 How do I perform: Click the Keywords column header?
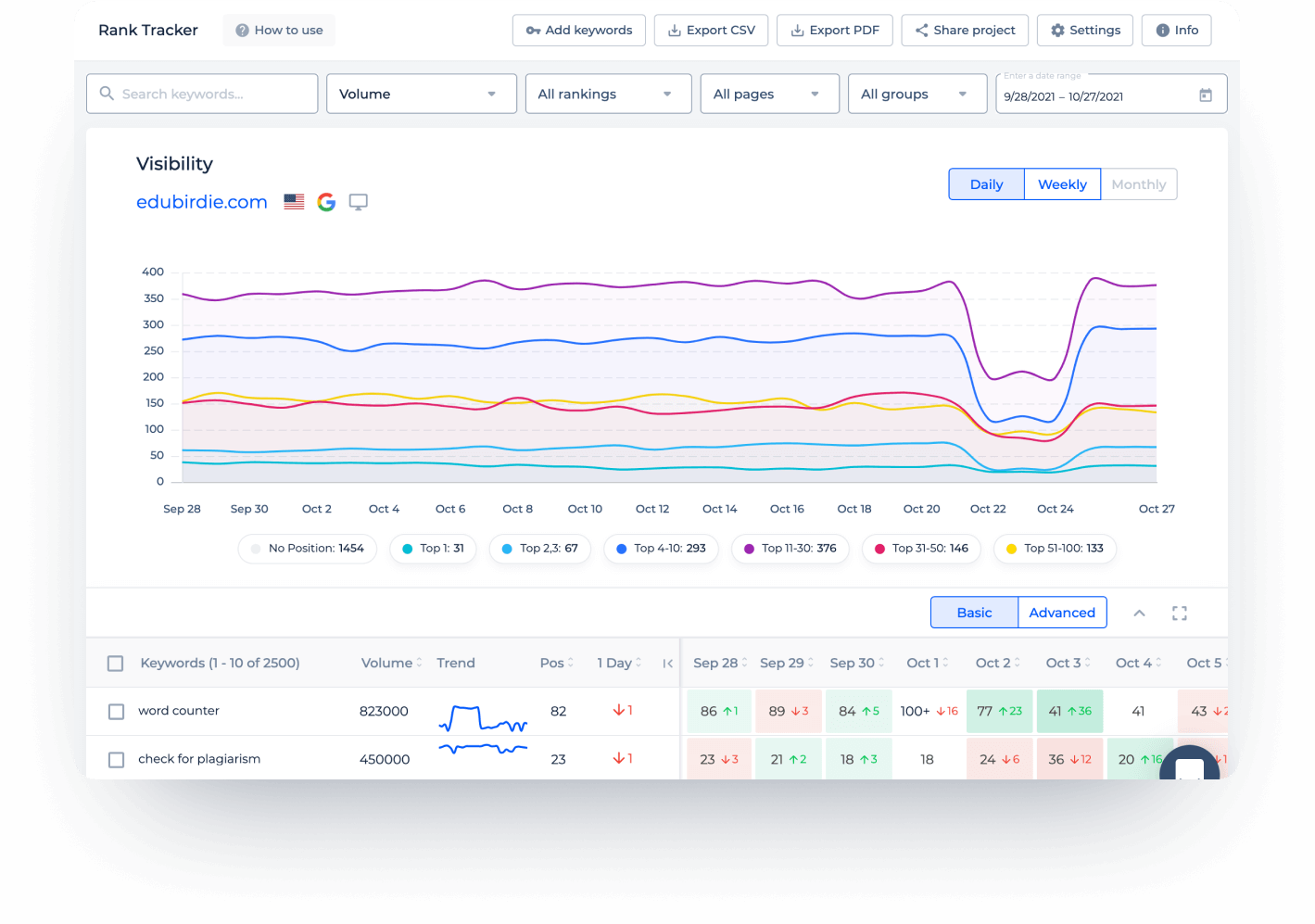[220, 663]
